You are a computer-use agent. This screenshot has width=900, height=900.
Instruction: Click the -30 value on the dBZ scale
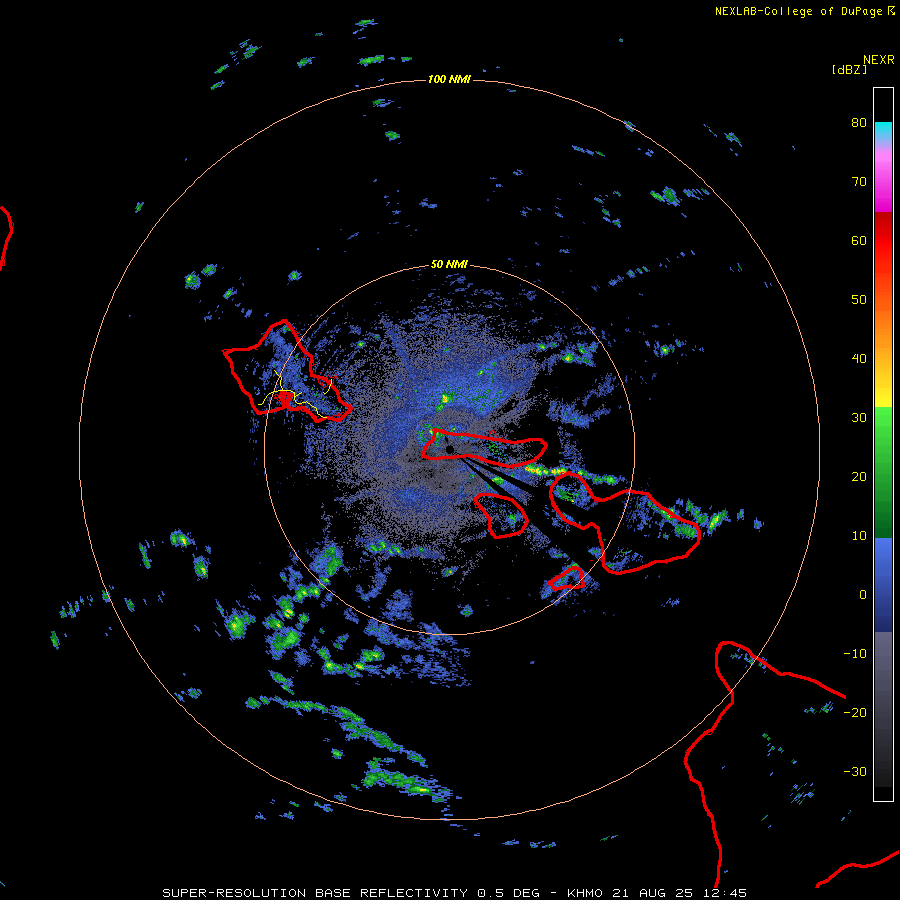coord(855,772)
